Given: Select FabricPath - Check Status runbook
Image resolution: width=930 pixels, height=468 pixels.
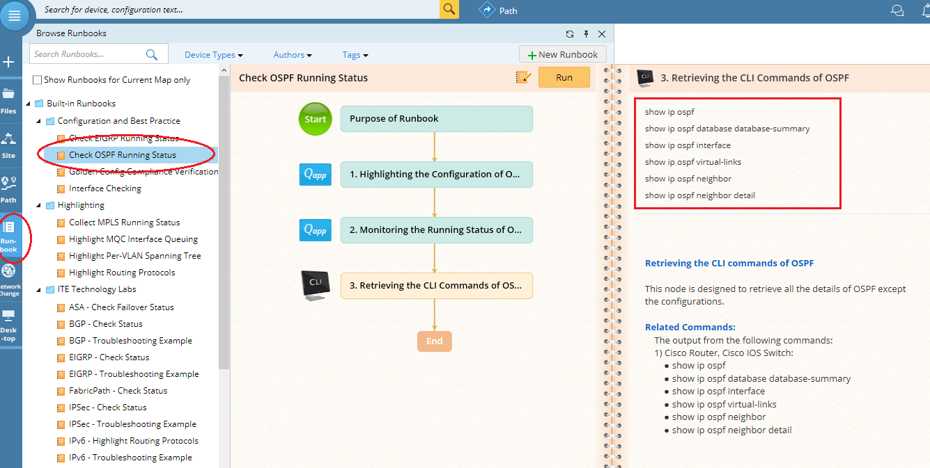Looking at the screenshot, I should coord(118,391).
